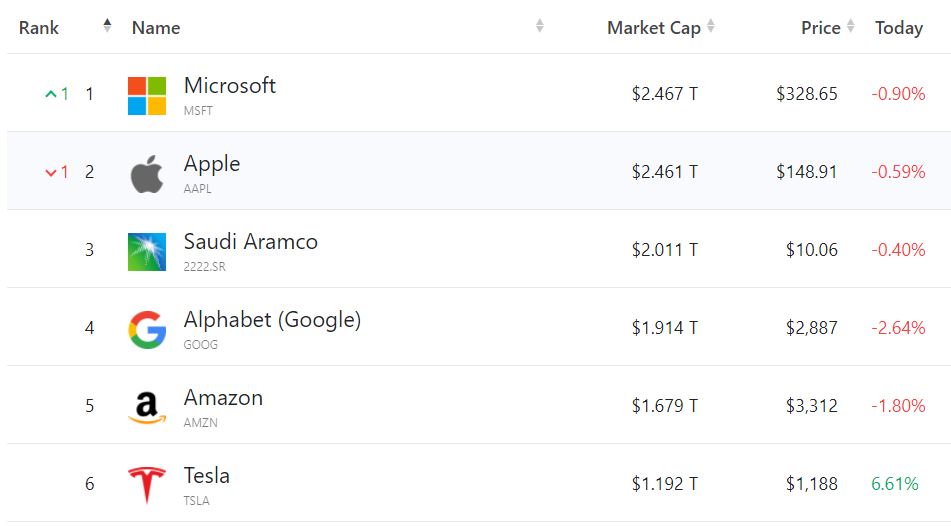Viewport: 951px width, 526px height.
Task: Click the Microsoft logo icon
Action: (147, 95)
